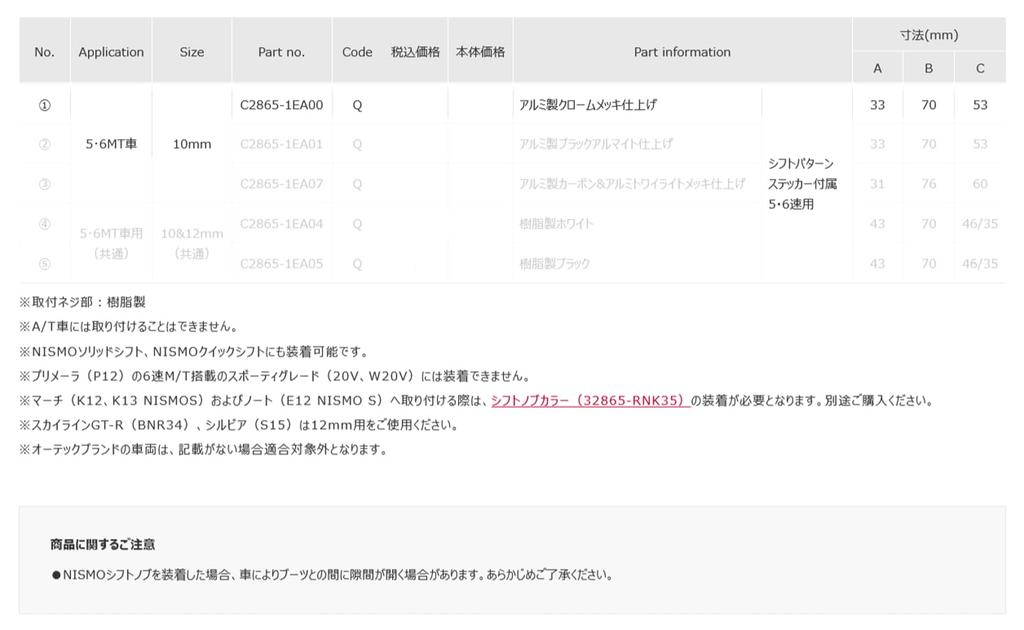Click part number C2865-1EA00
Screen dimensions: 1024x630
(281, 105)
